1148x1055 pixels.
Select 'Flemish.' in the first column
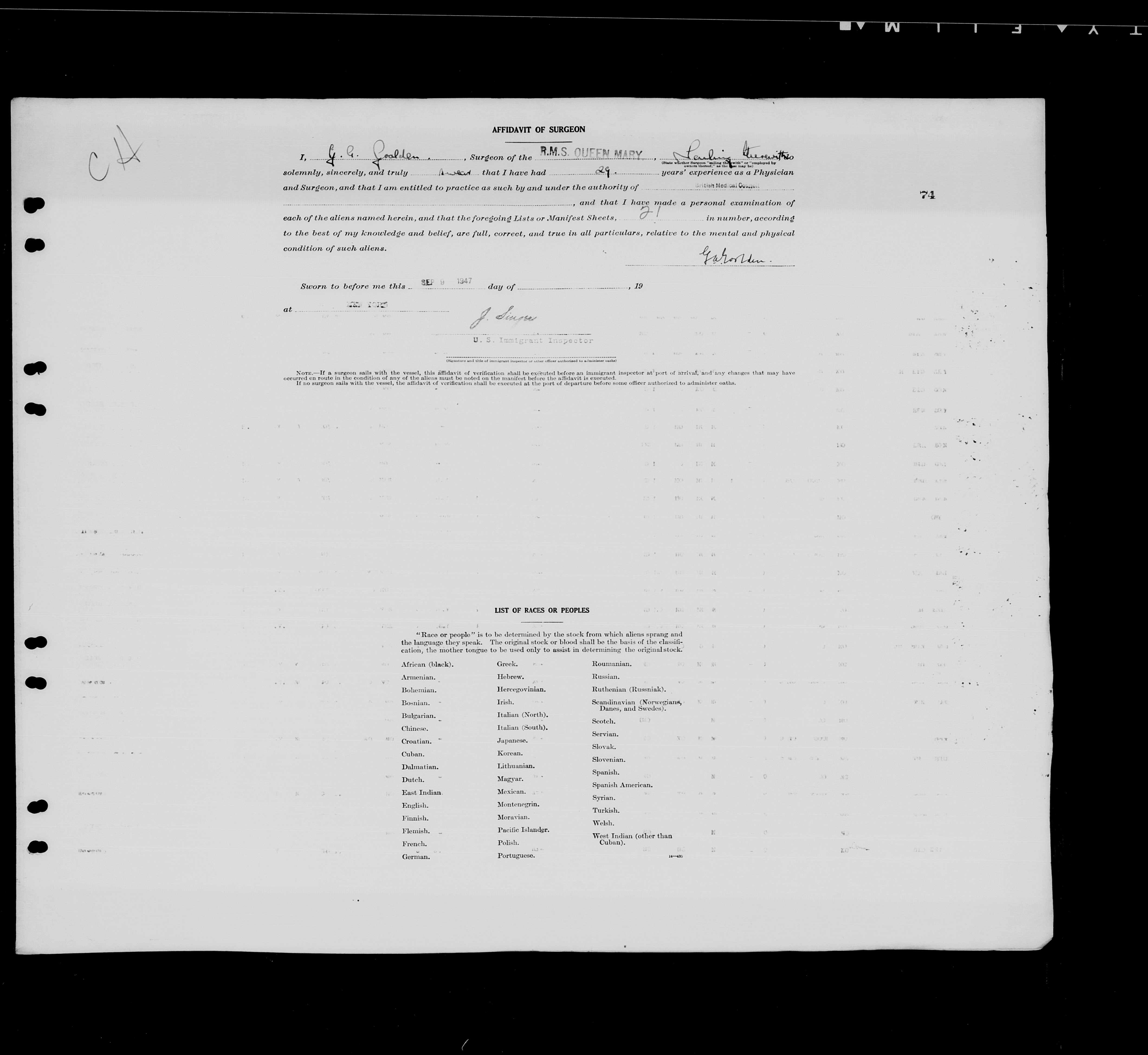[x=416, y=831]
